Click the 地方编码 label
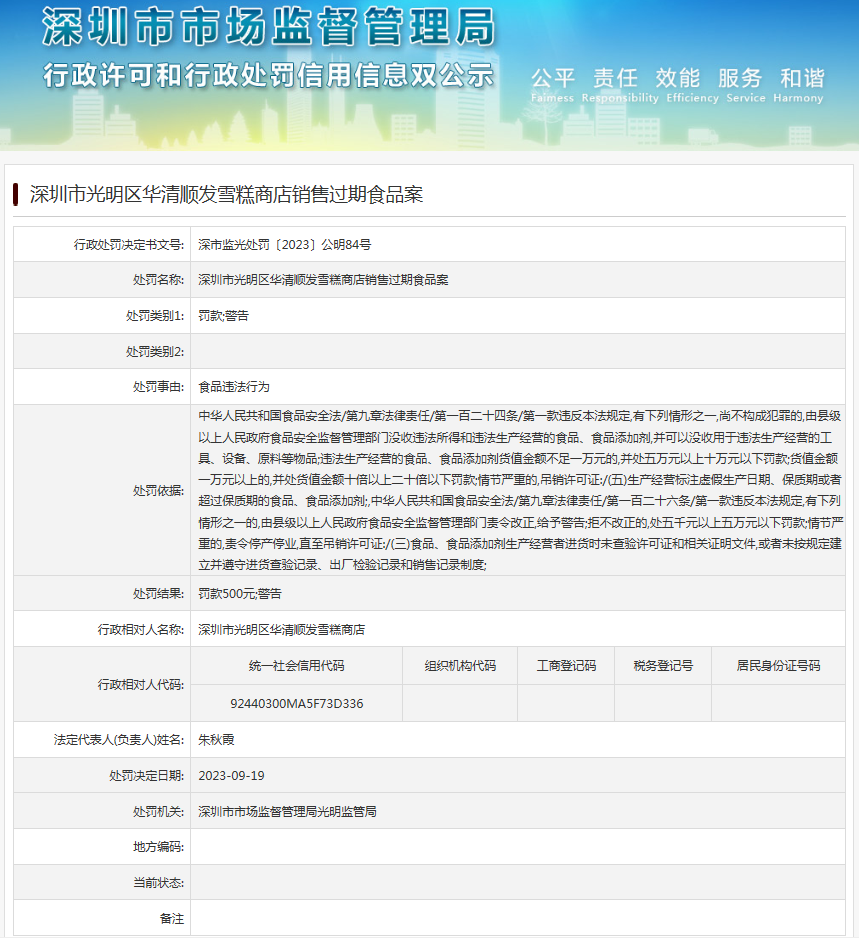 click(x=159, y=848)
